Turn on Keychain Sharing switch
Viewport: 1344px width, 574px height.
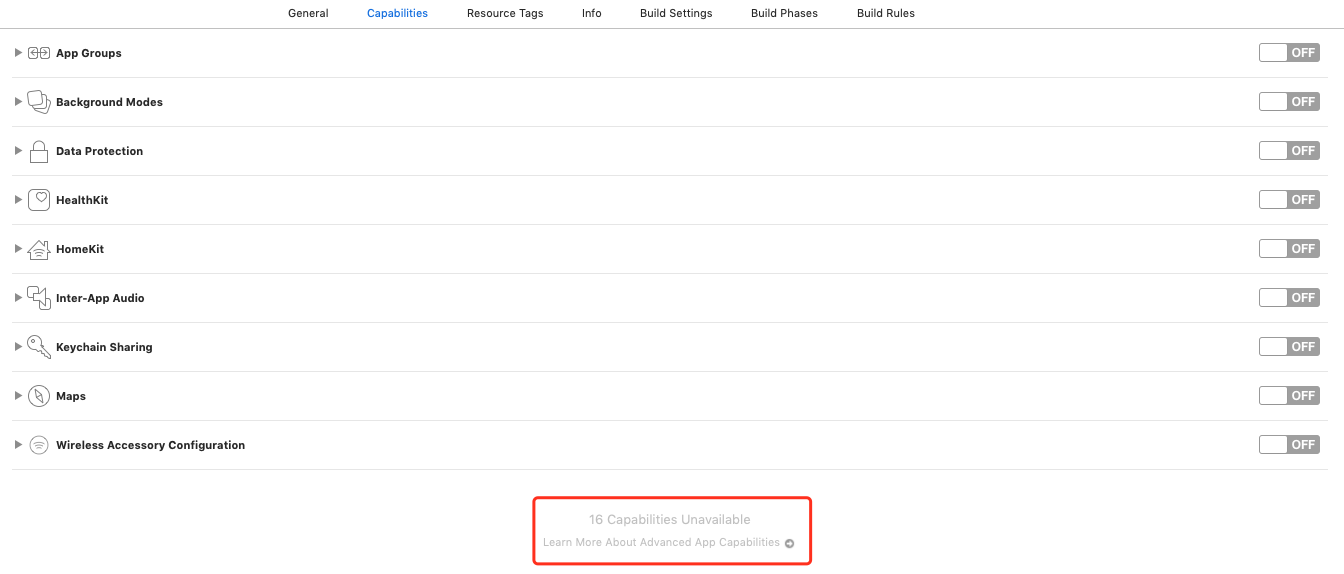tap(1289, 347)
